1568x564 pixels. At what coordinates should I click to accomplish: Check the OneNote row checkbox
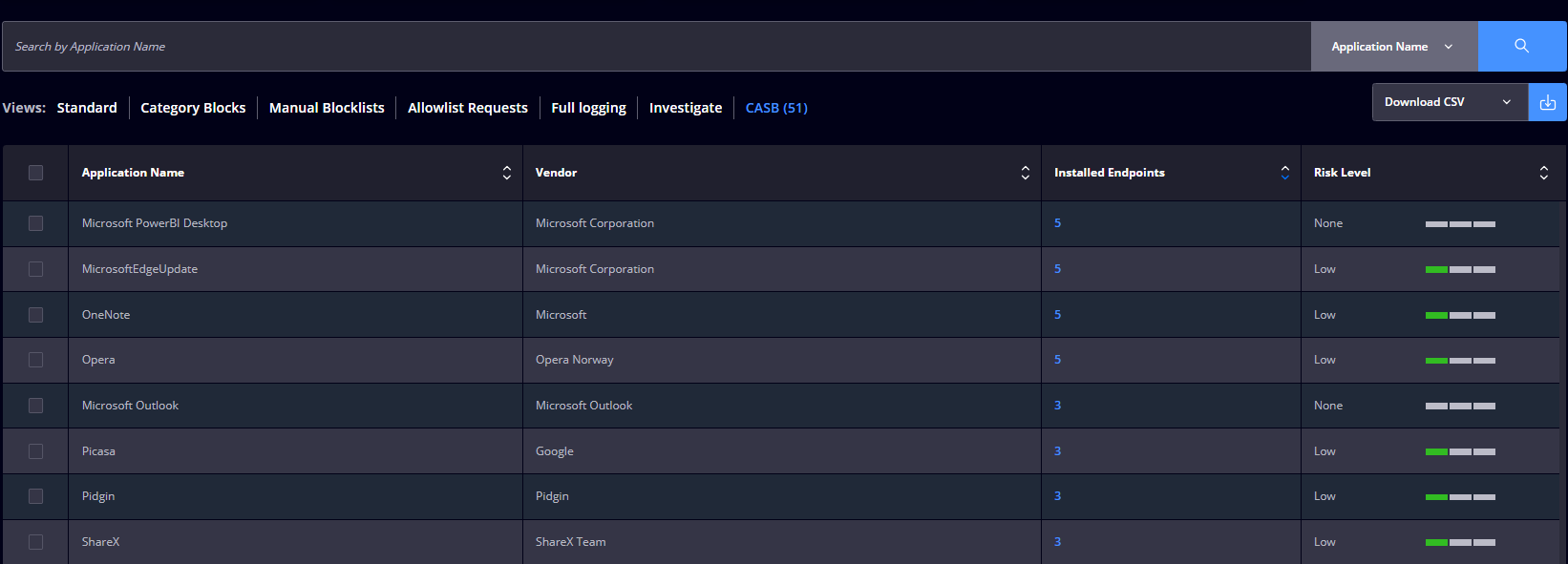tap(35, 315)
